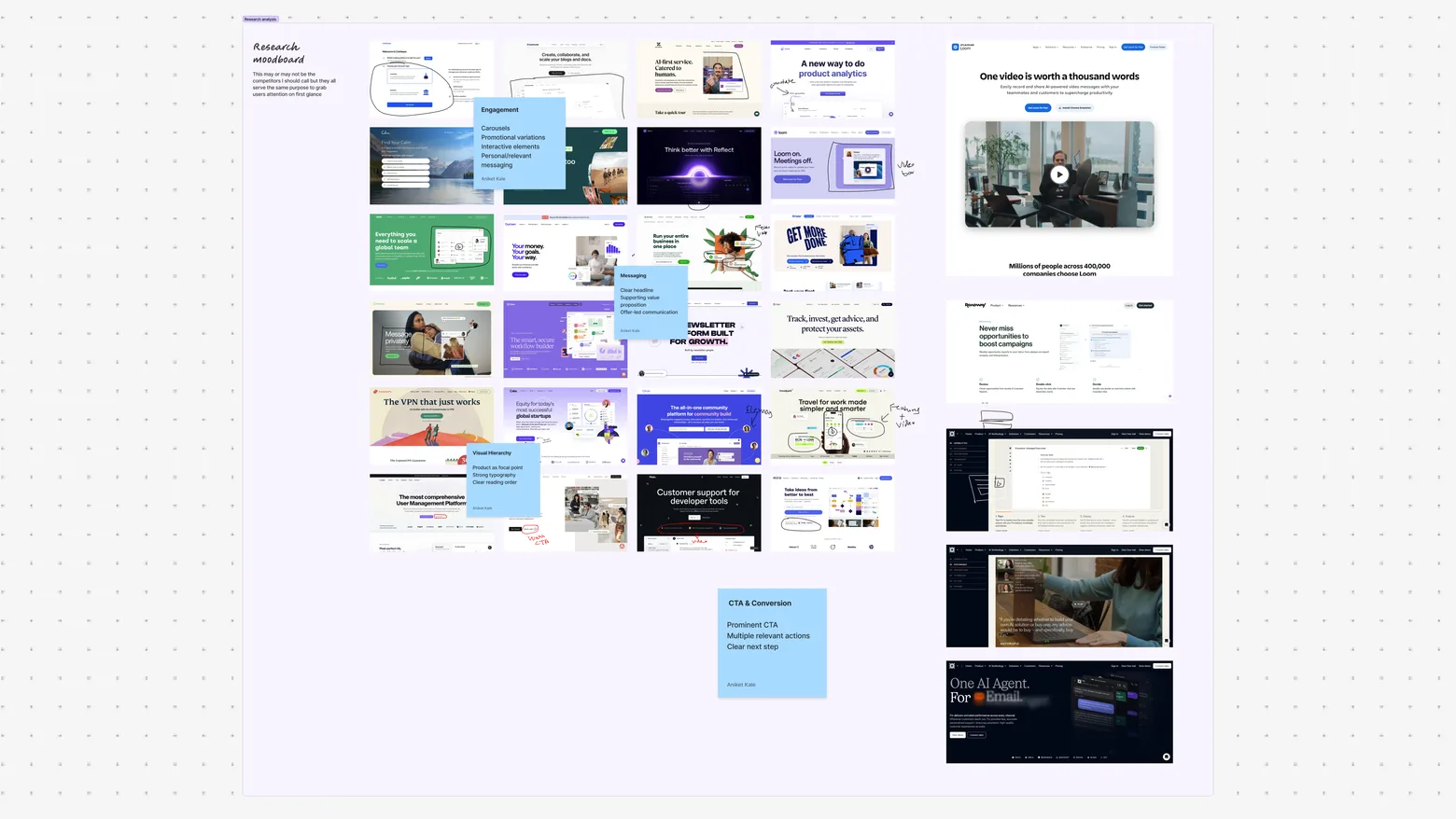Select the "Think better with Reflect" screenshot
The image size is (1456, 819).
pos(699,166)
